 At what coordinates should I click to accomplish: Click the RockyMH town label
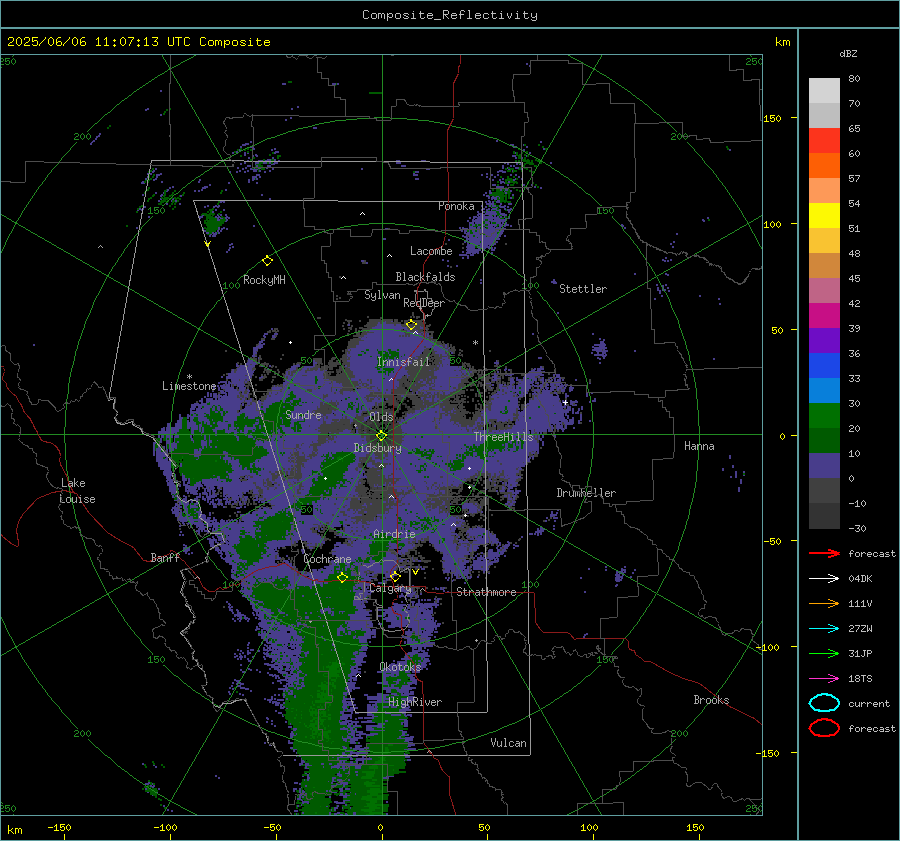[264, 280]
